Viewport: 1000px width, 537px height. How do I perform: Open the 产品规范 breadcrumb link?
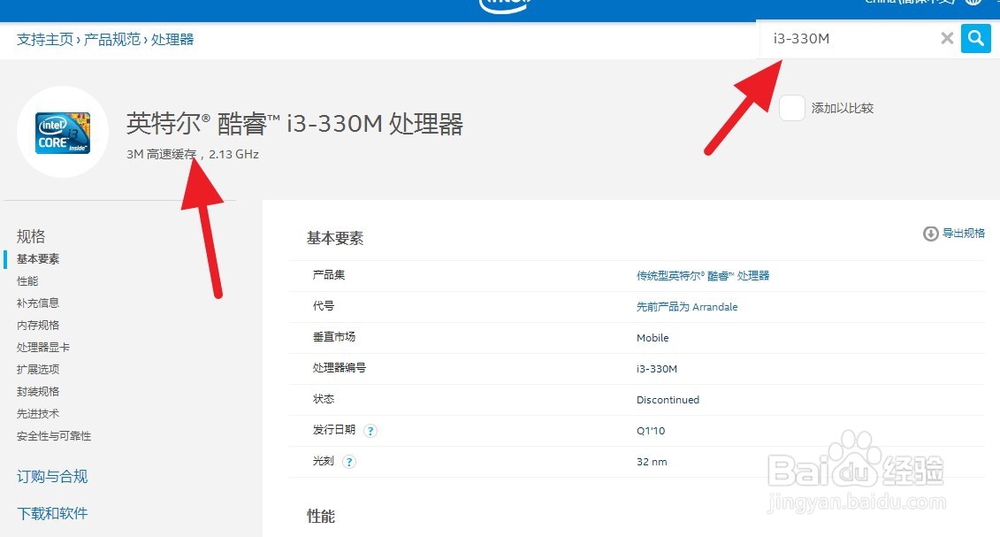coord(112,40)
